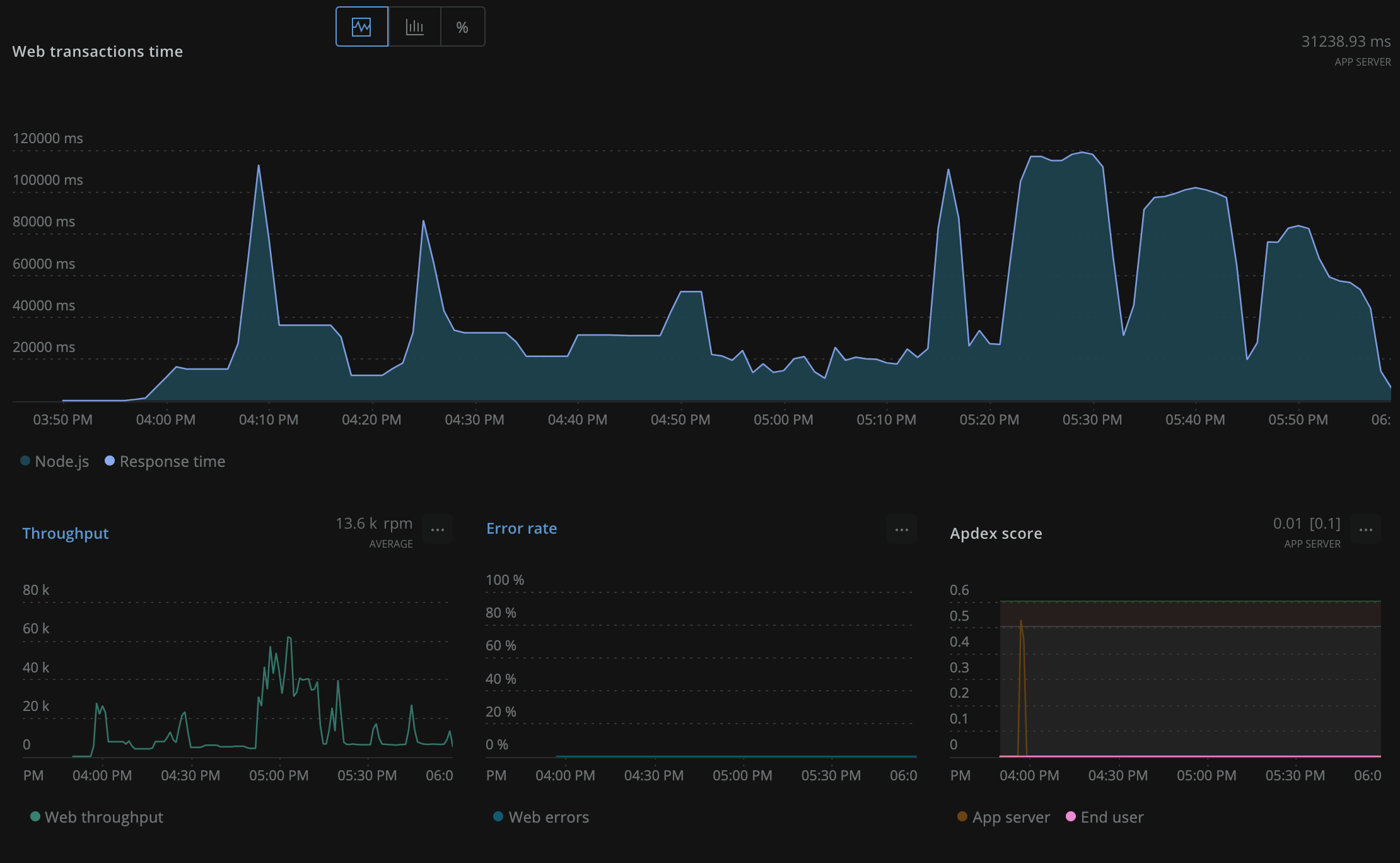Click the Apdex spike near 04:00 PM

pos(1021,622)
